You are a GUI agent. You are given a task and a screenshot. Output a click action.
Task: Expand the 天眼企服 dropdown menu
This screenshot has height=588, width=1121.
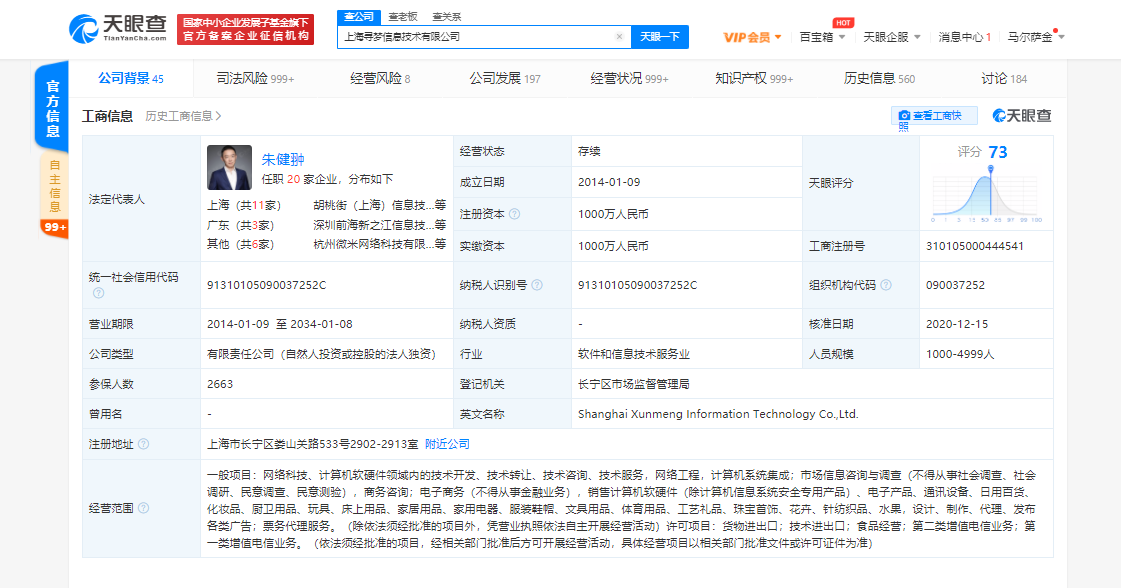[892, 37]
